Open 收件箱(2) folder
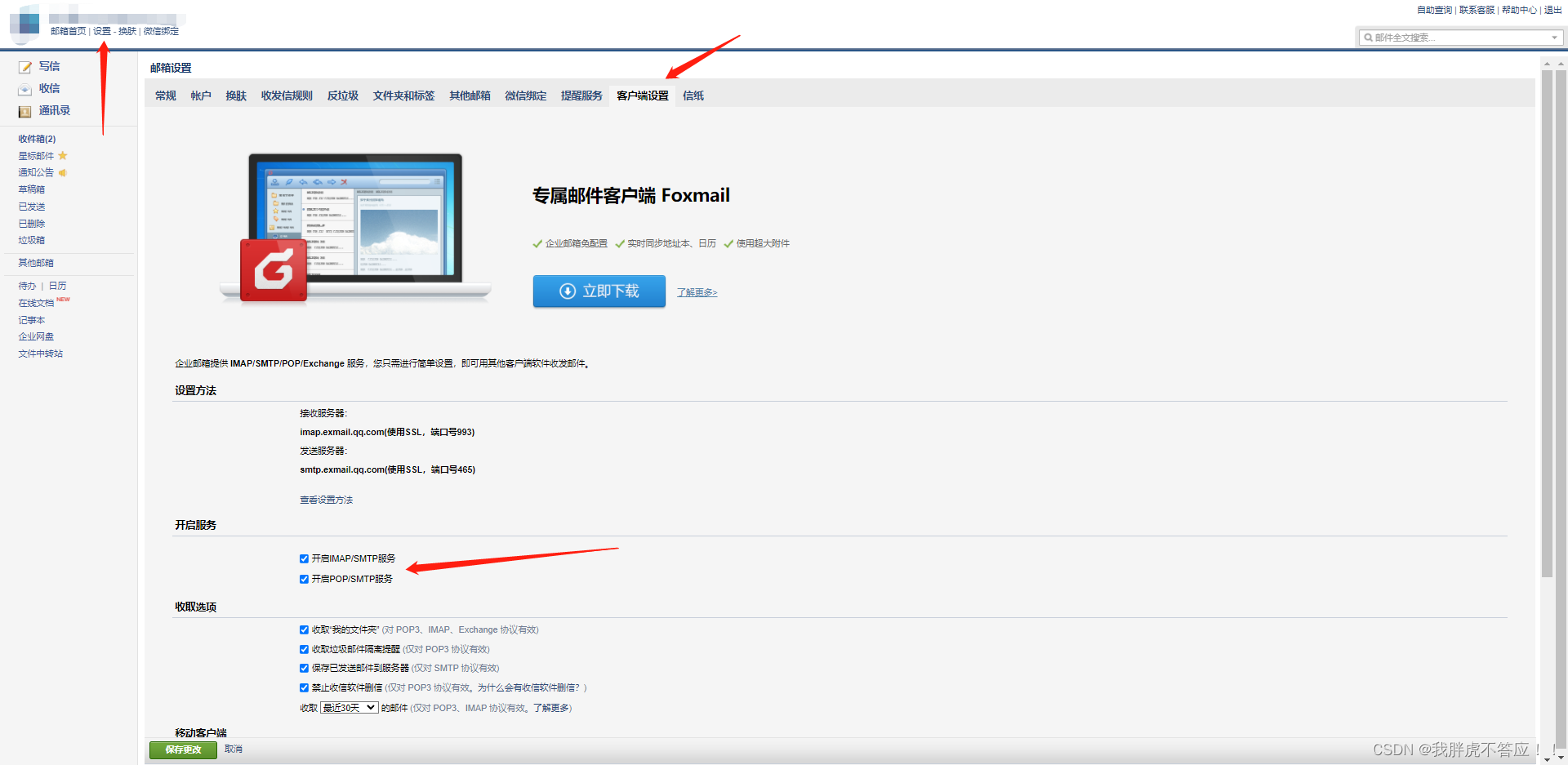Viewport: 1568px width, 765px height. [37, 139]
